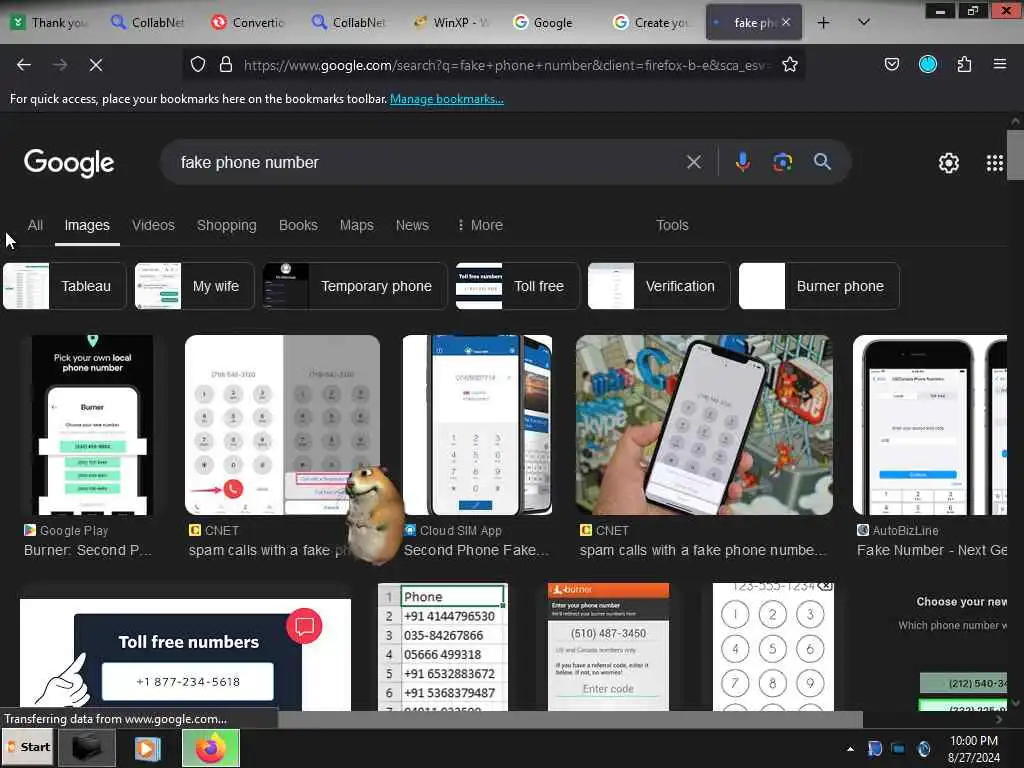Image resolution: width=1024 pixels, height=768 pixels.
Task: Filter images by 'Toll free' chip
Action: pyautogui.click(x=517, y=286)
